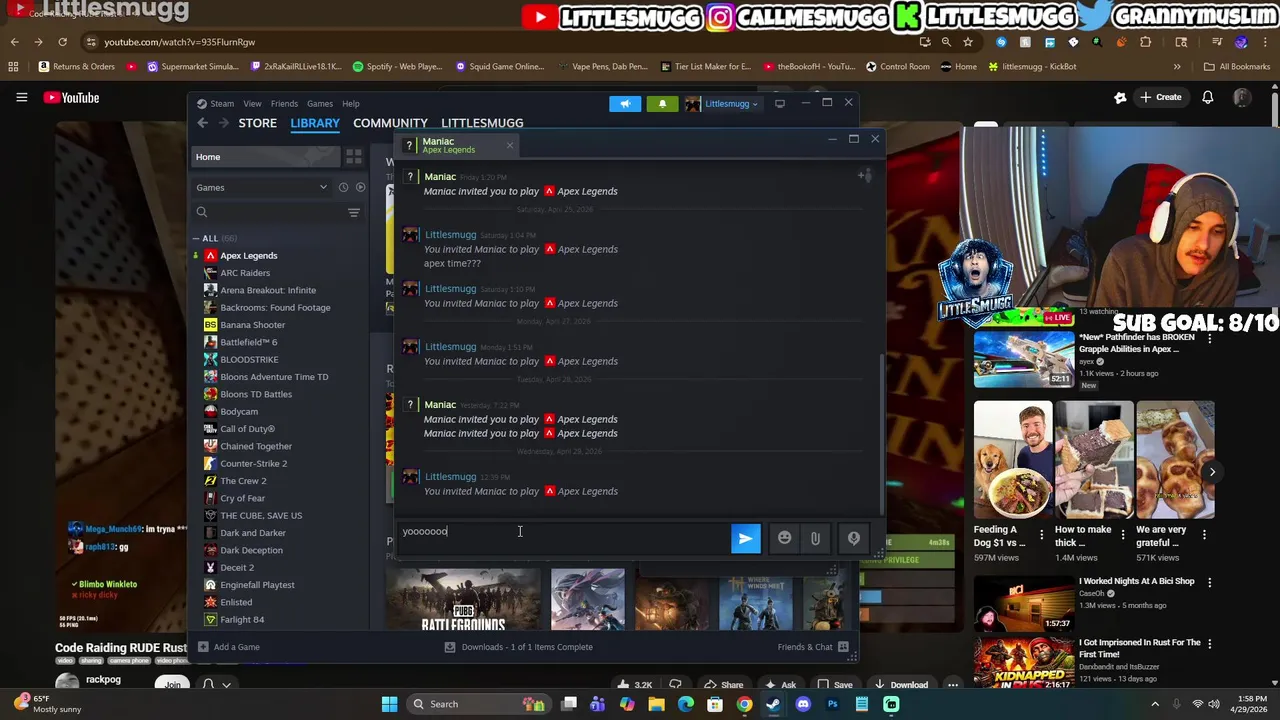This screenshot has height=720, width=1280.
Task: Click the YouTube Create button
Action: pyautogui.click(x=1160, y=97)
